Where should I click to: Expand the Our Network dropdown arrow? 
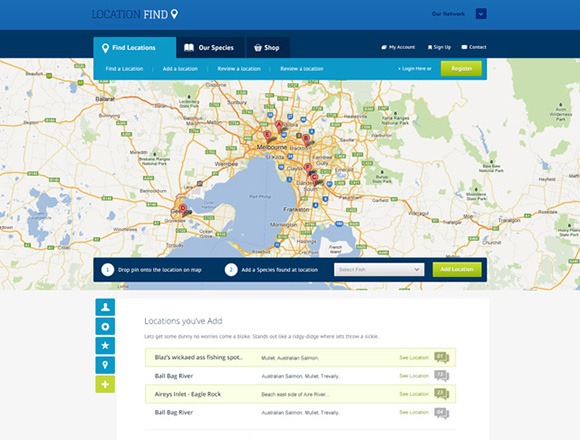[481, 14]
